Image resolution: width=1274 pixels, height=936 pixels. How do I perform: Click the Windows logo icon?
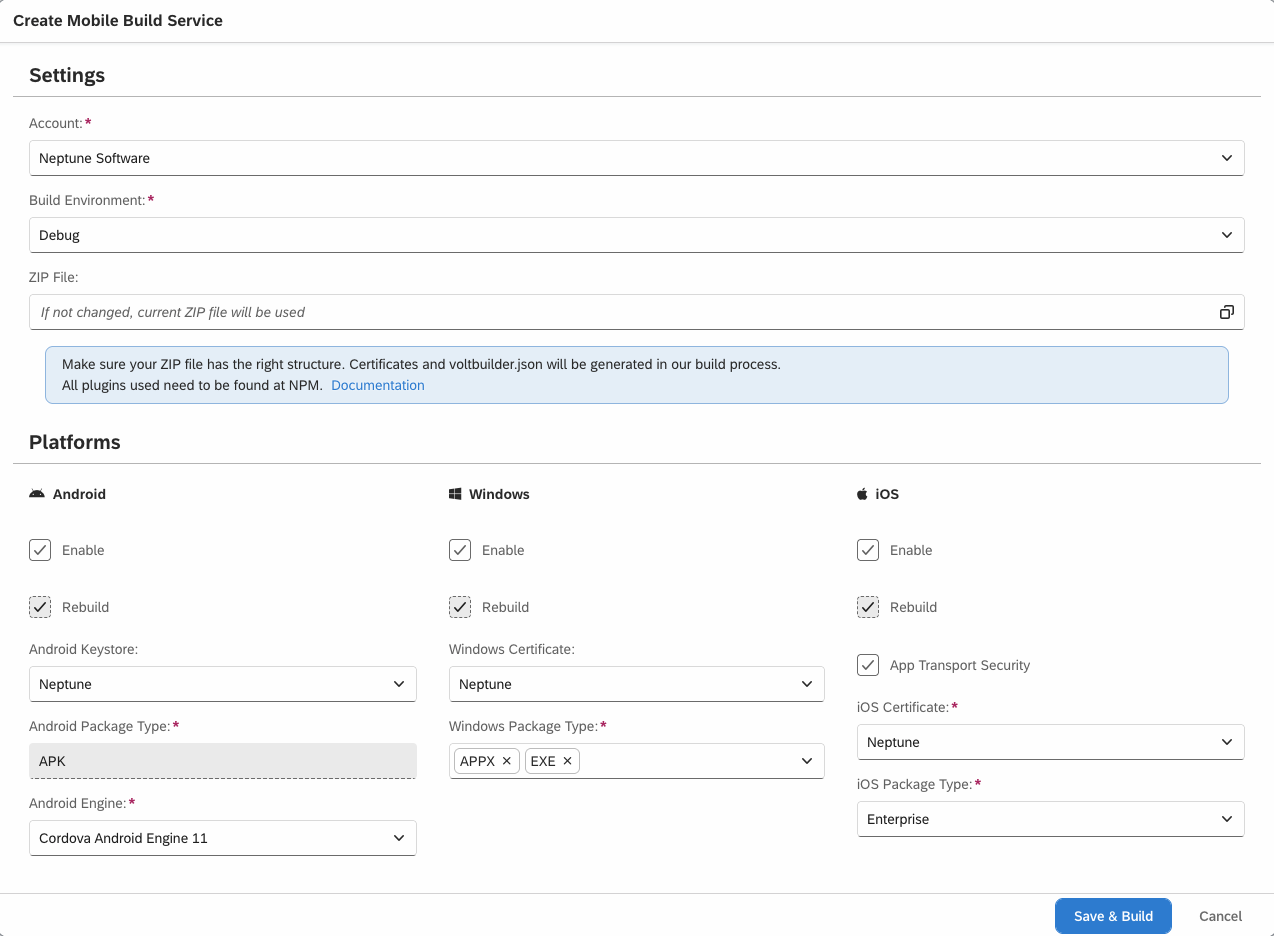coord(455,494)
